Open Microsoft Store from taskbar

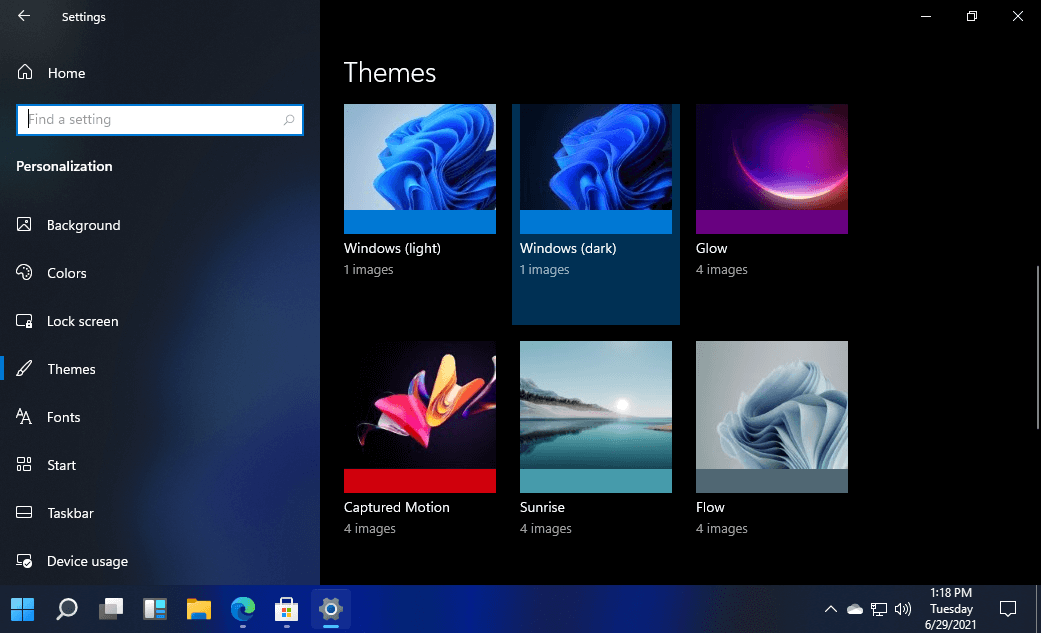287,608
